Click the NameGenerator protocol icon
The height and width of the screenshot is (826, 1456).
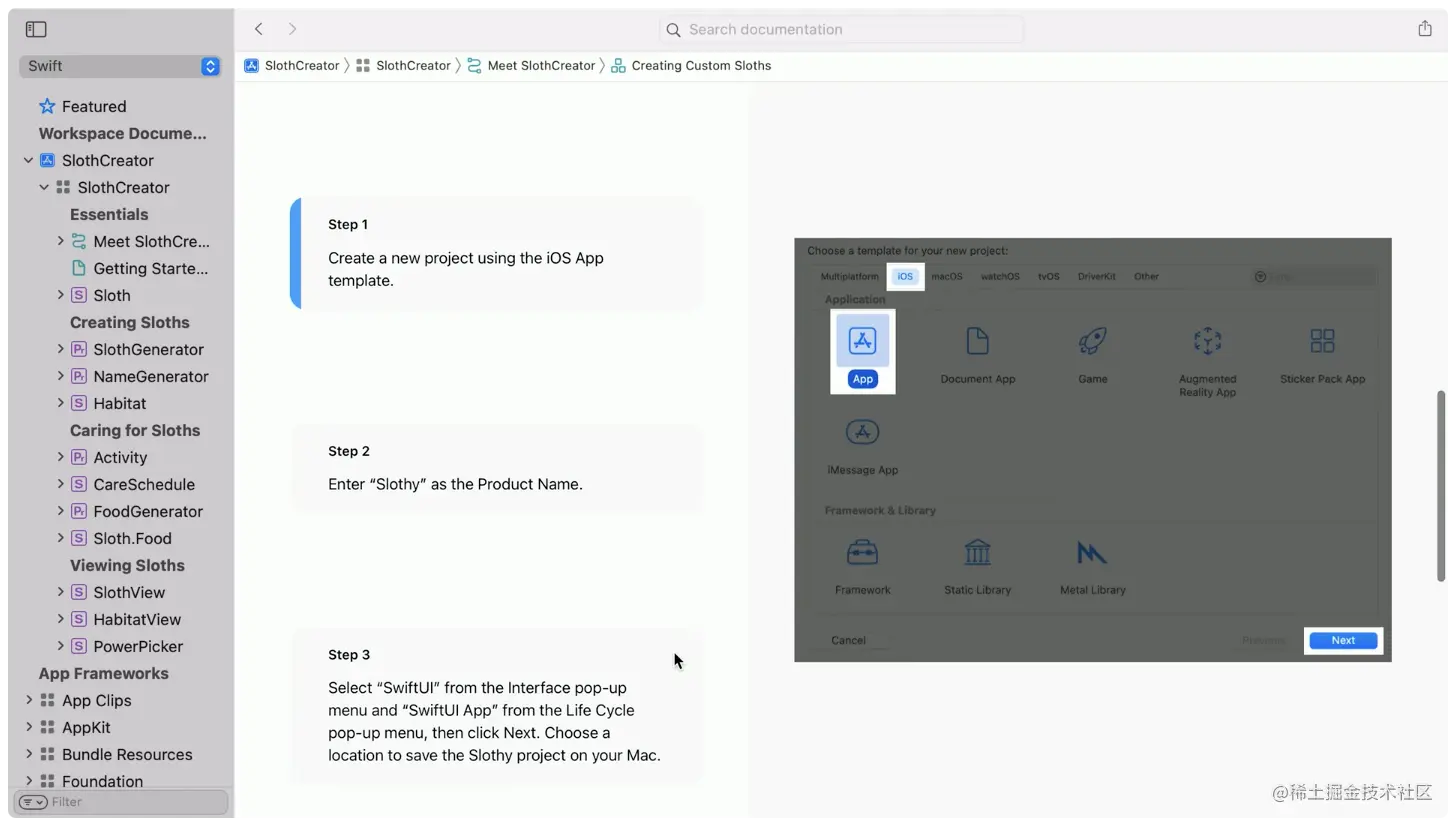point(79,376)
